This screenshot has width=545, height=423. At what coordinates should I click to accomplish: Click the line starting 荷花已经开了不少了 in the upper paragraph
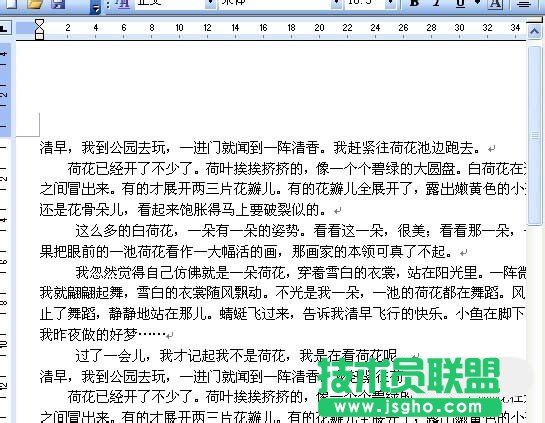296,169
